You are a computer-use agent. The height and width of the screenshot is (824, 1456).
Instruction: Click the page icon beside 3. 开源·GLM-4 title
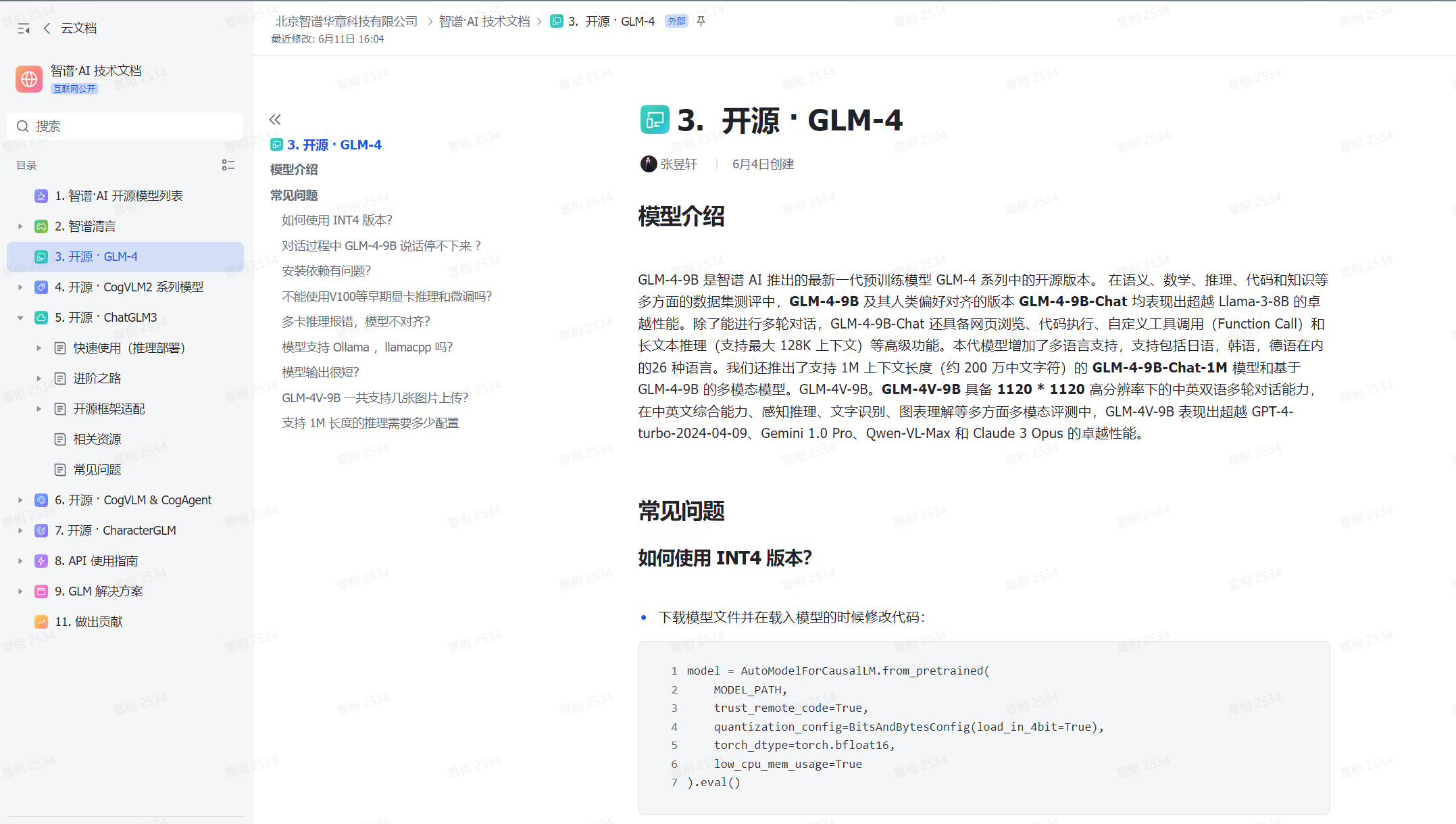pyautogui.click(x=655, y=120)
